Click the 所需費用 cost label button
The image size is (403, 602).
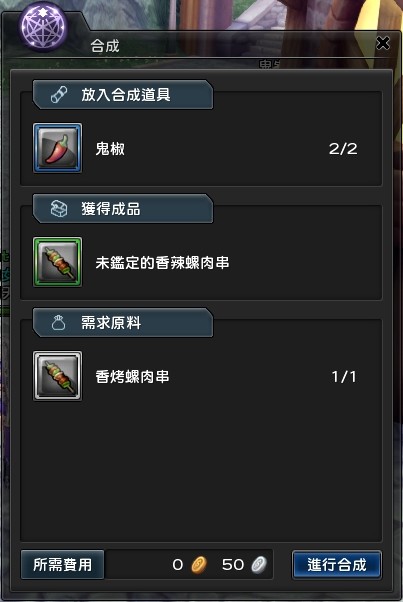pyautogui.click(x=63, y=565)
